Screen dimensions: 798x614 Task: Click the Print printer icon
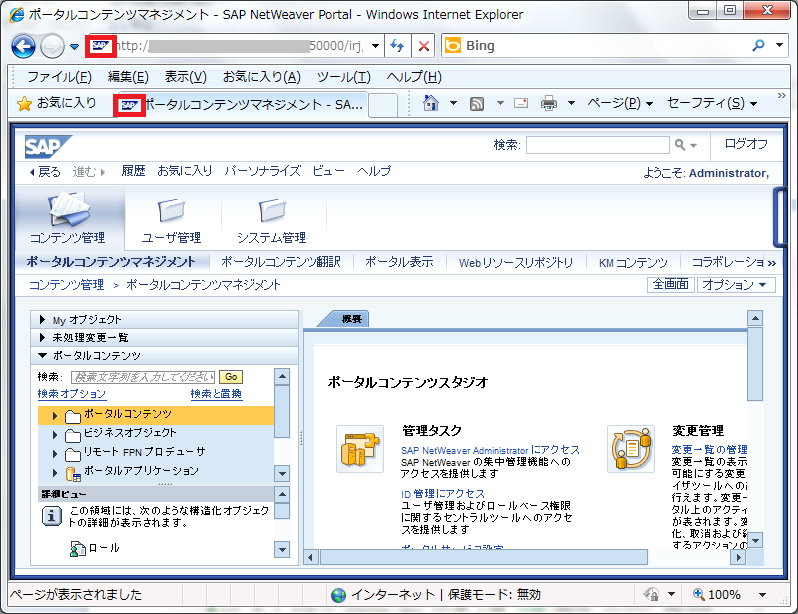point(549,103)
